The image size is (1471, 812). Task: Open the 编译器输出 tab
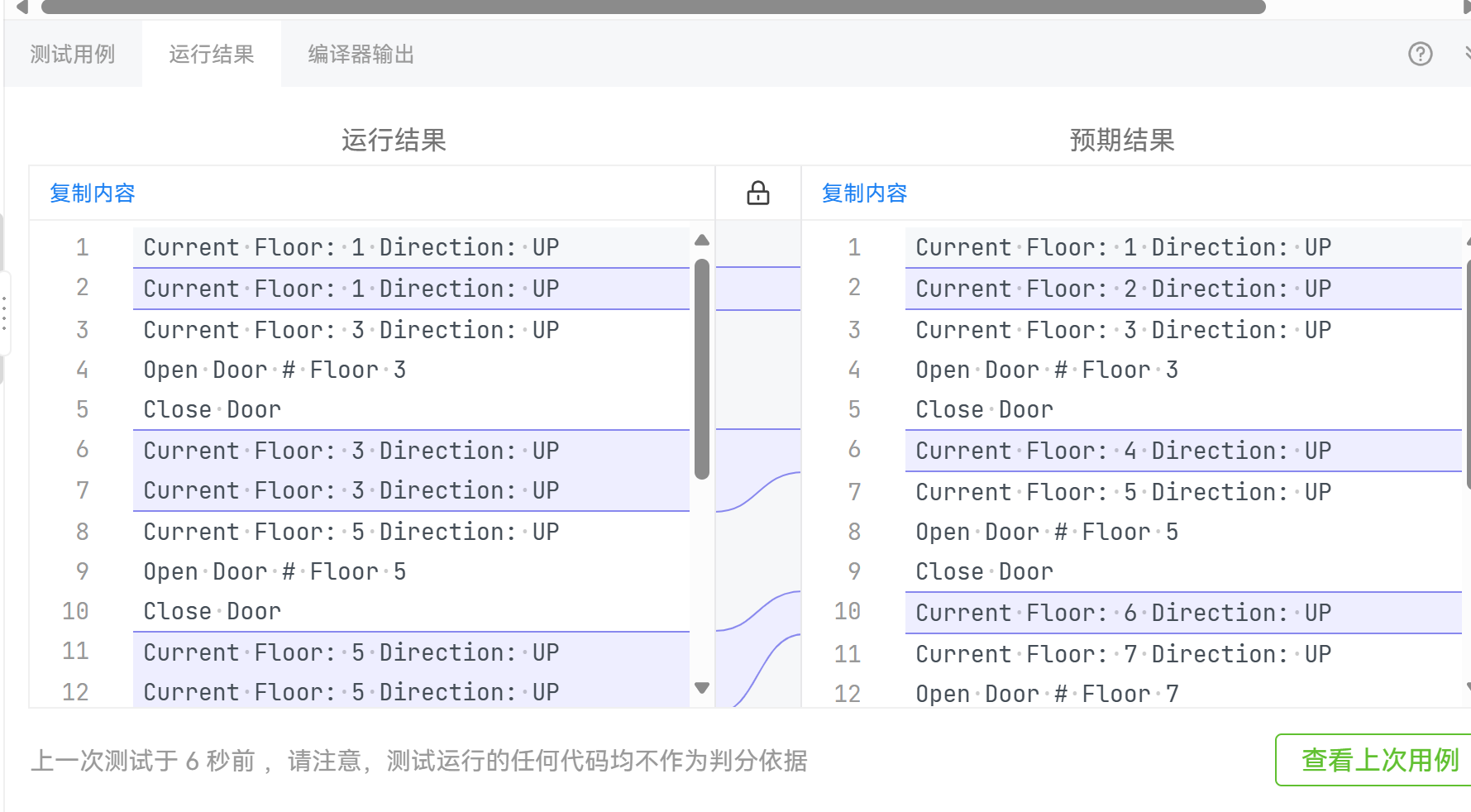pyautogui.click(x=361, y=55)
